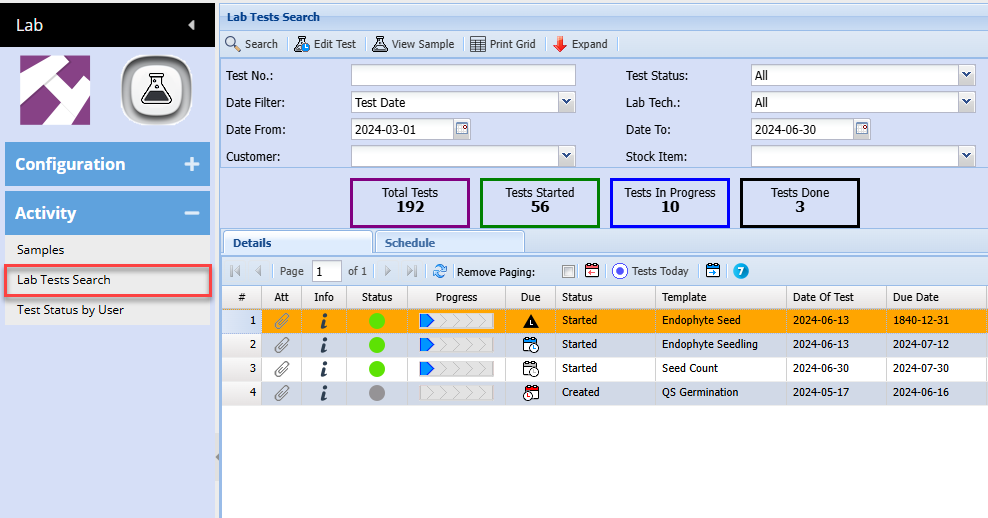Click previous-day calendar icon beside Remove Paging

click(x=592, y=271)
